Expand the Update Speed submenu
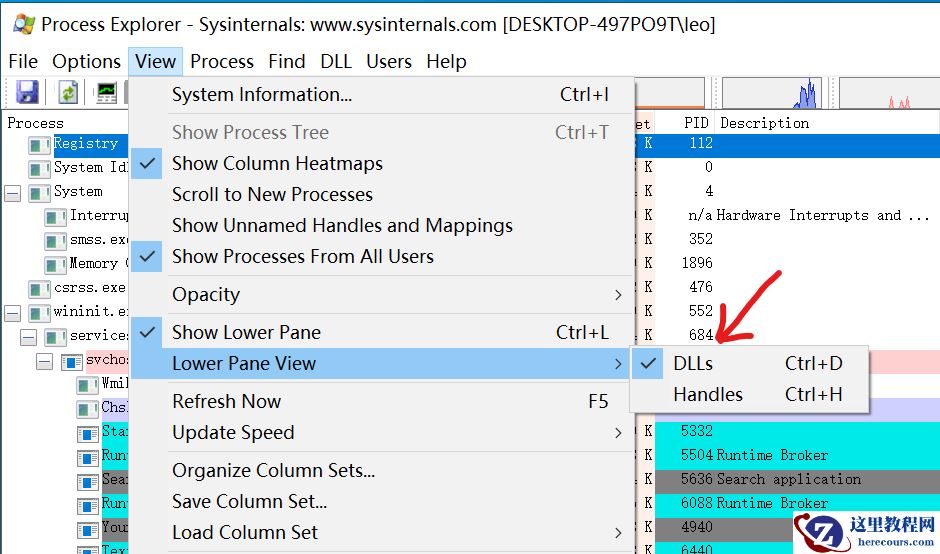 click(382, 432)
